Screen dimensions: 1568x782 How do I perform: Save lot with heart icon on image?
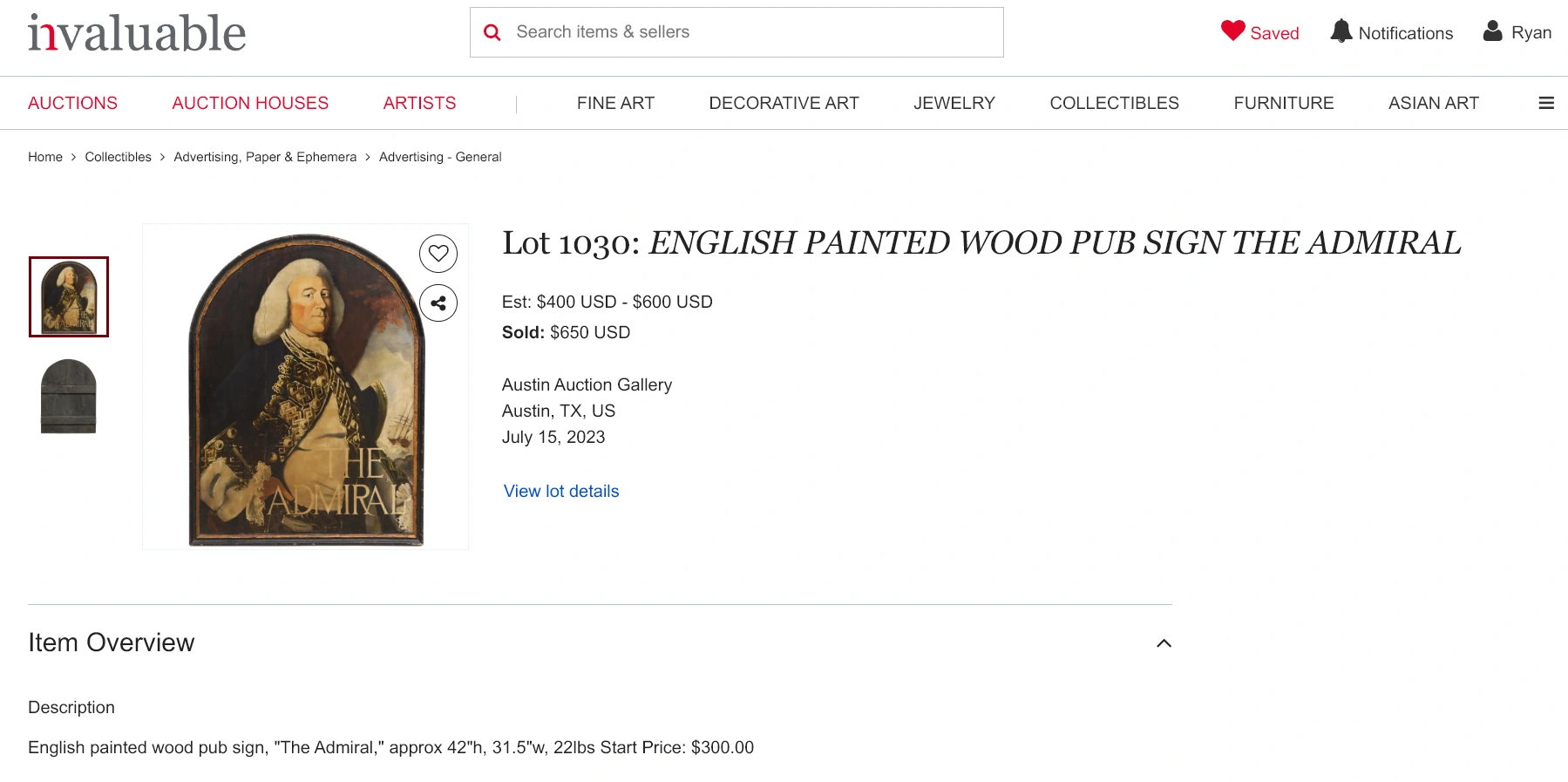point(438,254)
